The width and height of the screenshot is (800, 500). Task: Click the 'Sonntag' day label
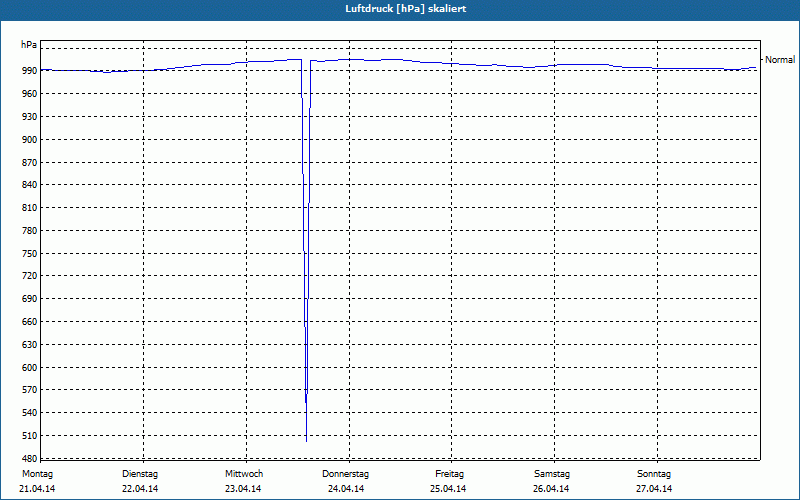coord(654,474)
